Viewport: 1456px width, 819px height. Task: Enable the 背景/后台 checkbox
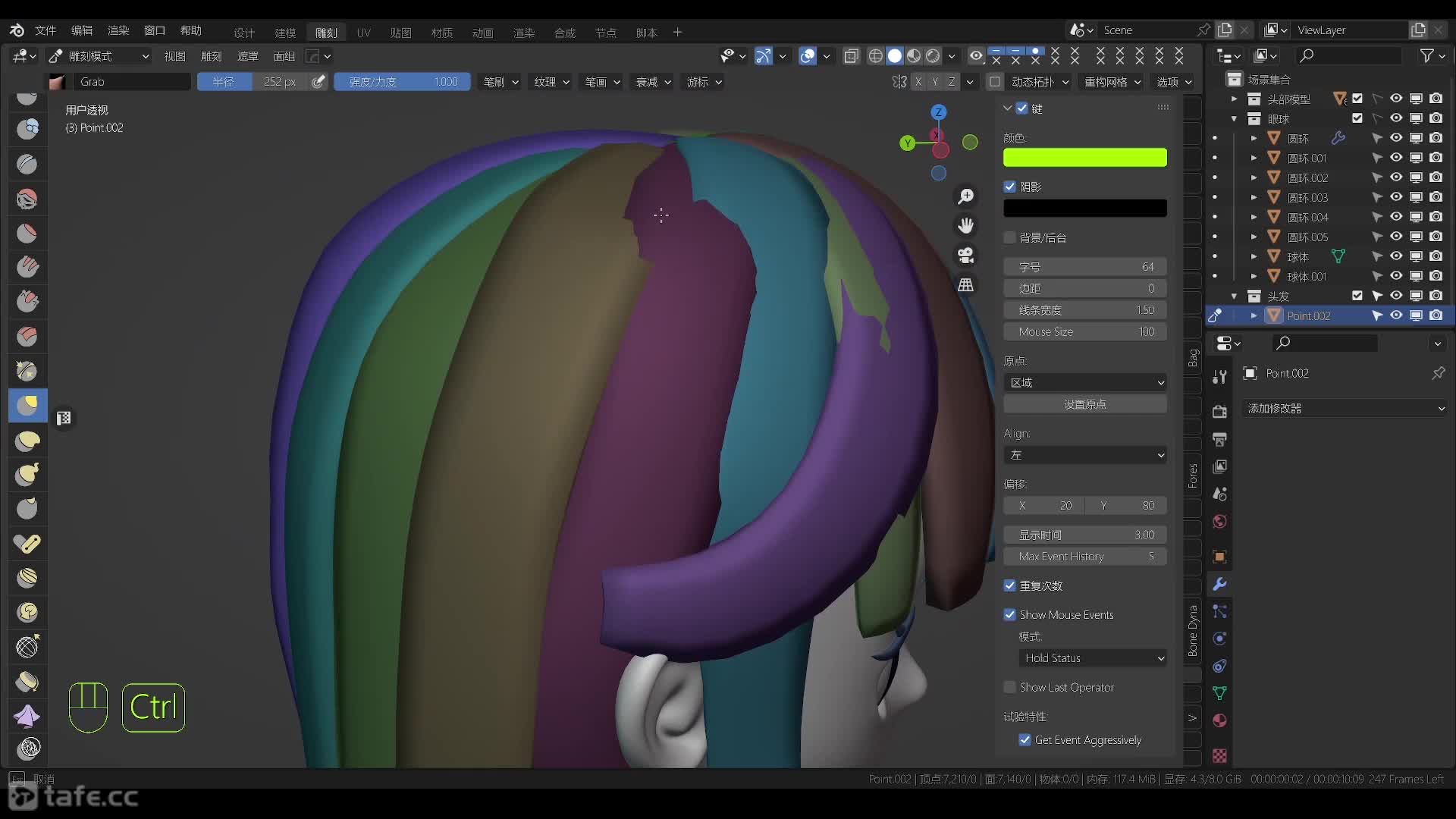(1009, 237)
